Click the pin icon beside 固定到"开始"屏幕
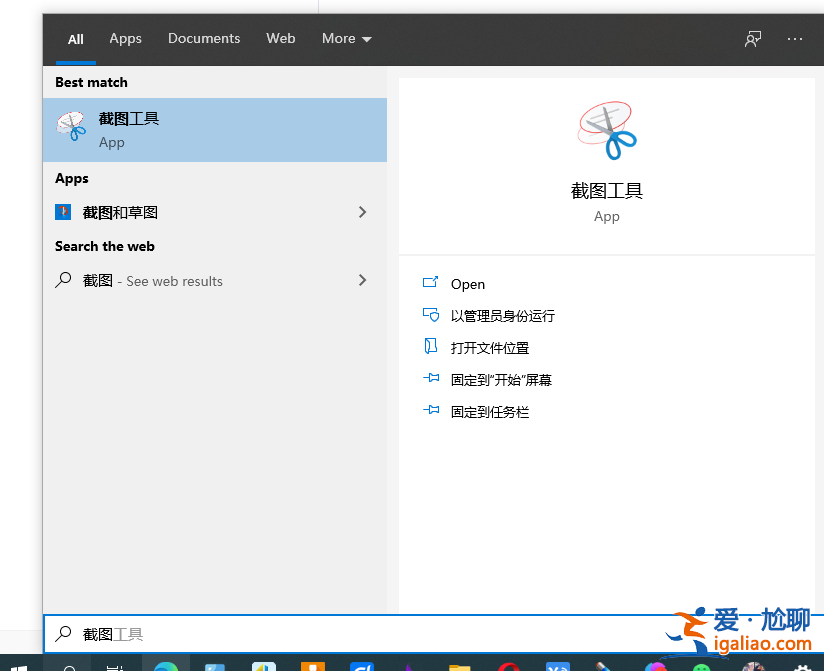 [430, 379]
